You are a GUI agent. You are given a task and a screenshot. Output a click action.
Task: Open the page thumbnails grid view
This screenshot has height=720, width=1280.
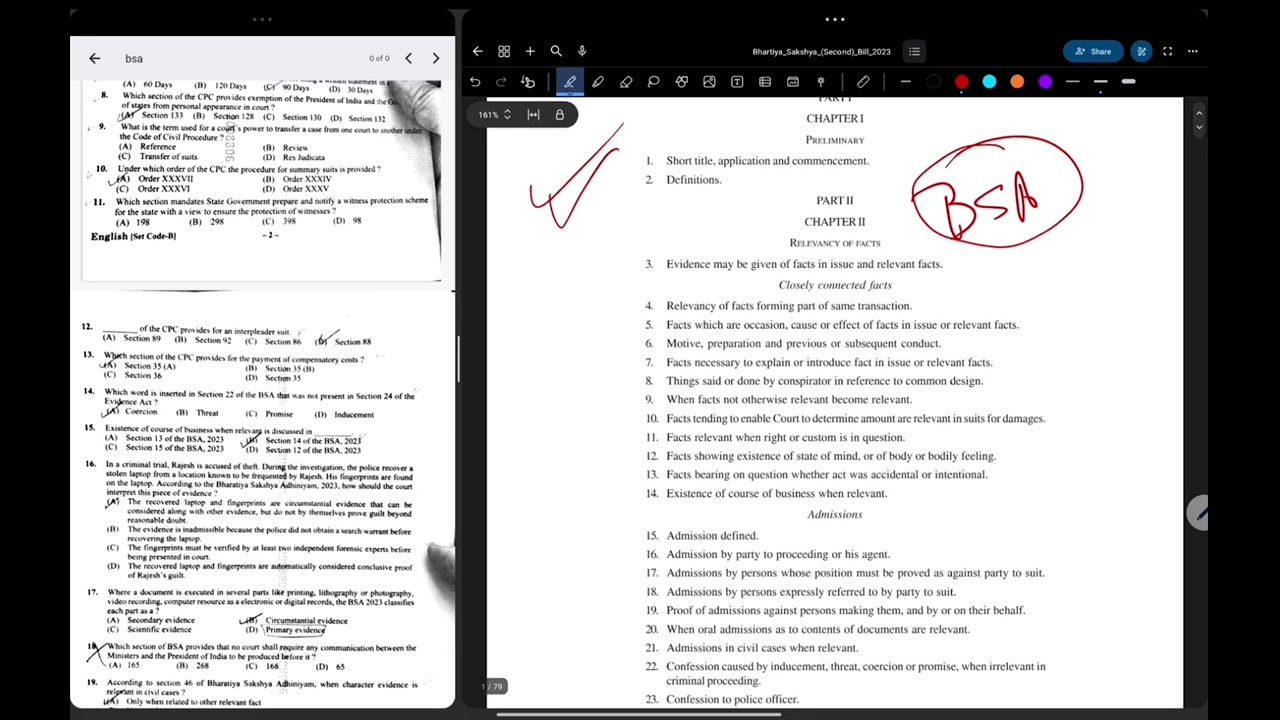click(x=504, y=51)
